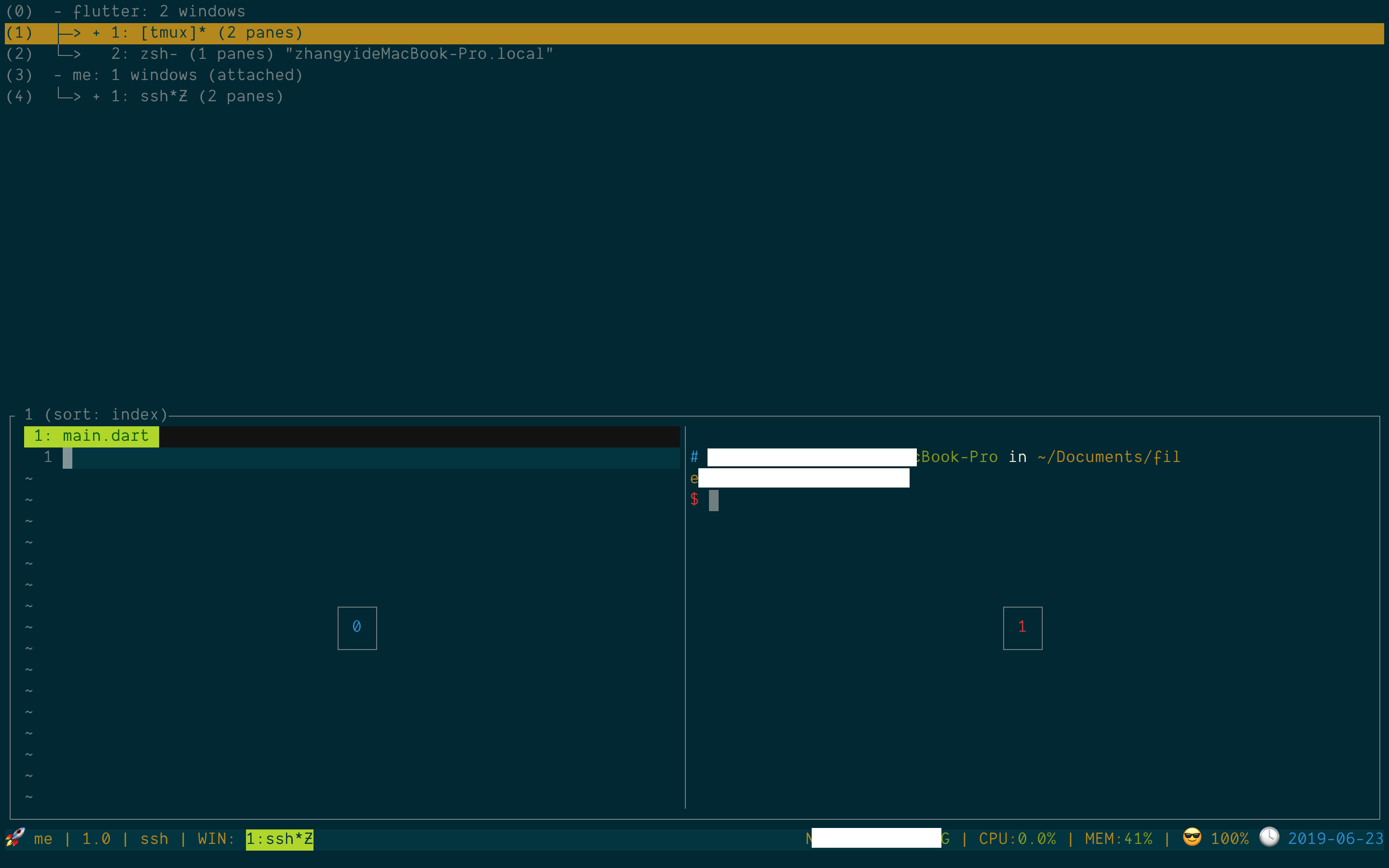Click the "1 (sort: index)" preview title
The image size is (1389, 868).
(x=96, y=415)
